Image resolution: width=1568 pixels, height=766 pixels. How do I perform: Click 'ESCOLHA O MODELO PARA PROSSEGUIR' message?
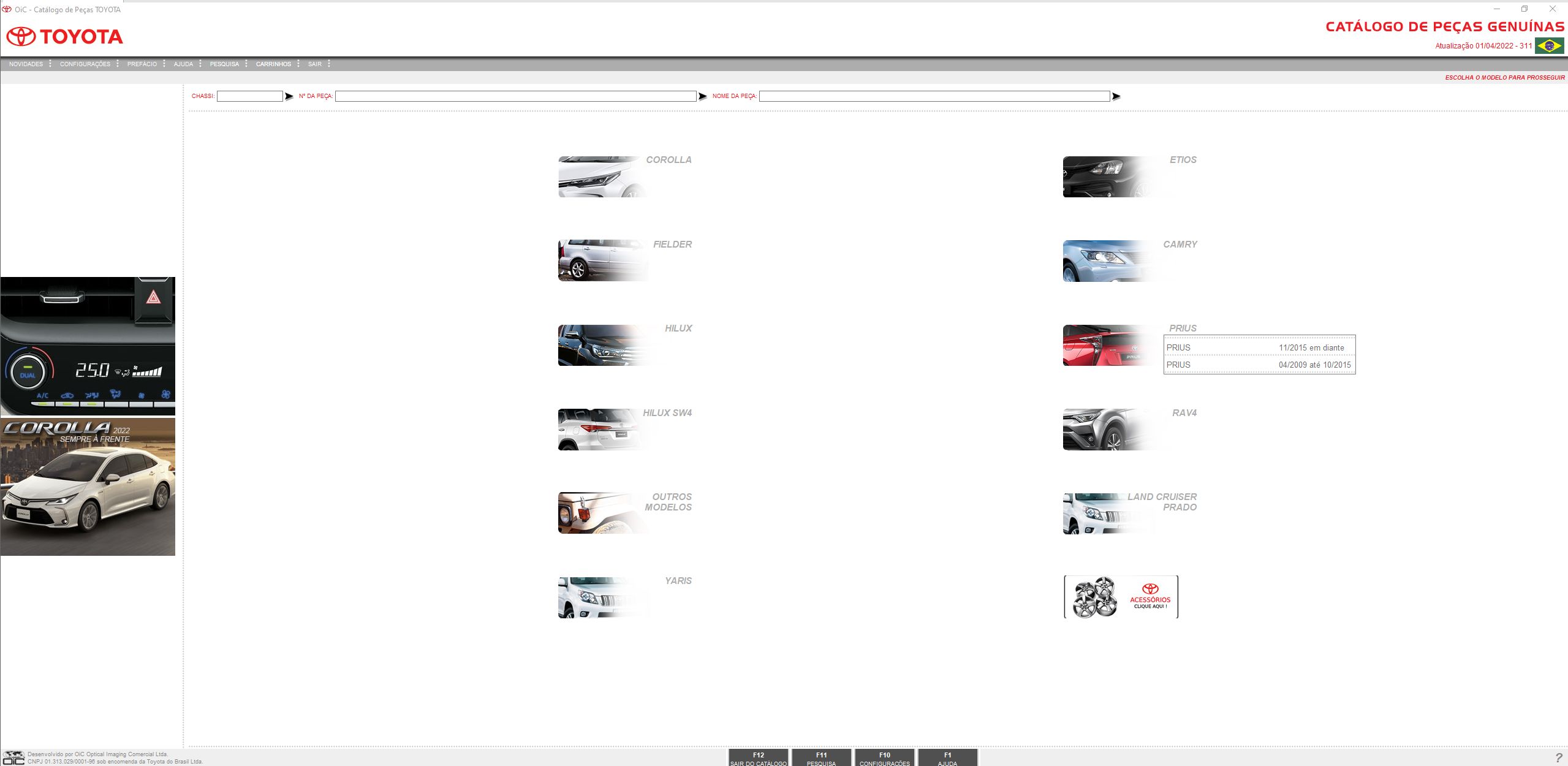(1505, 78)
